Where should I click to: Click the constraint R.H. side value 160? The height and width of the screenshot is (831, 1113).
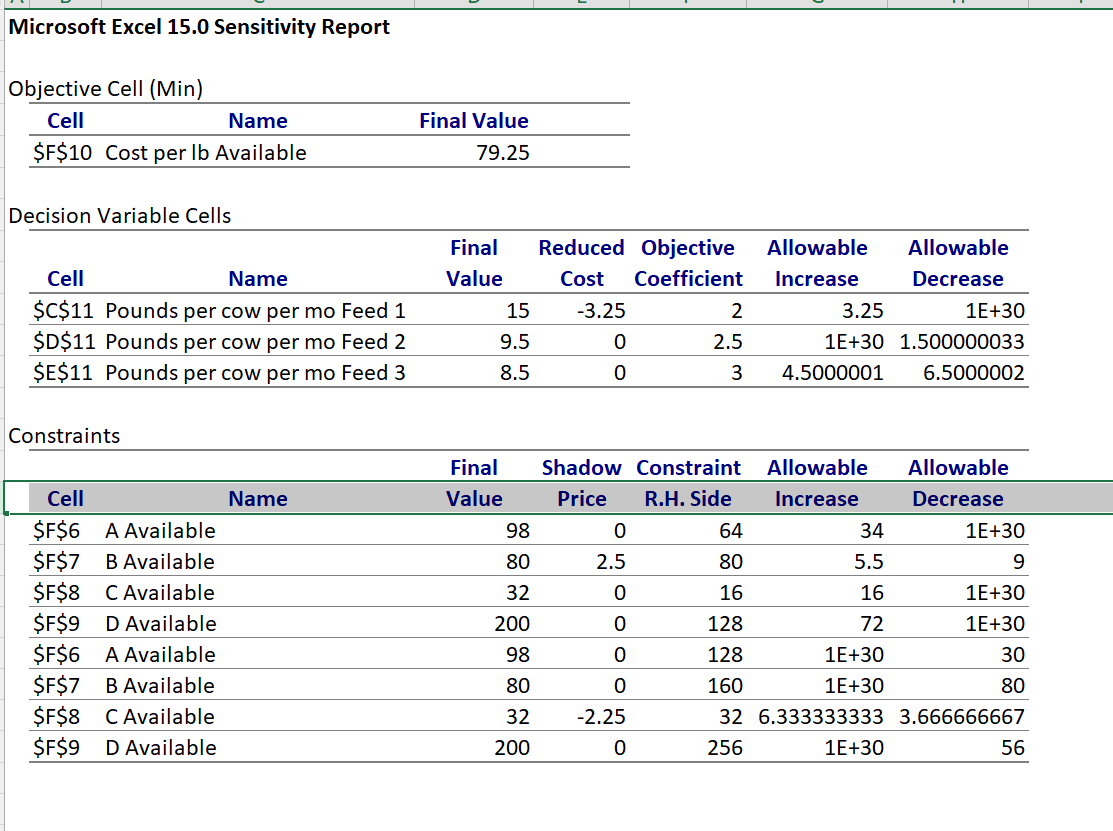723,686
